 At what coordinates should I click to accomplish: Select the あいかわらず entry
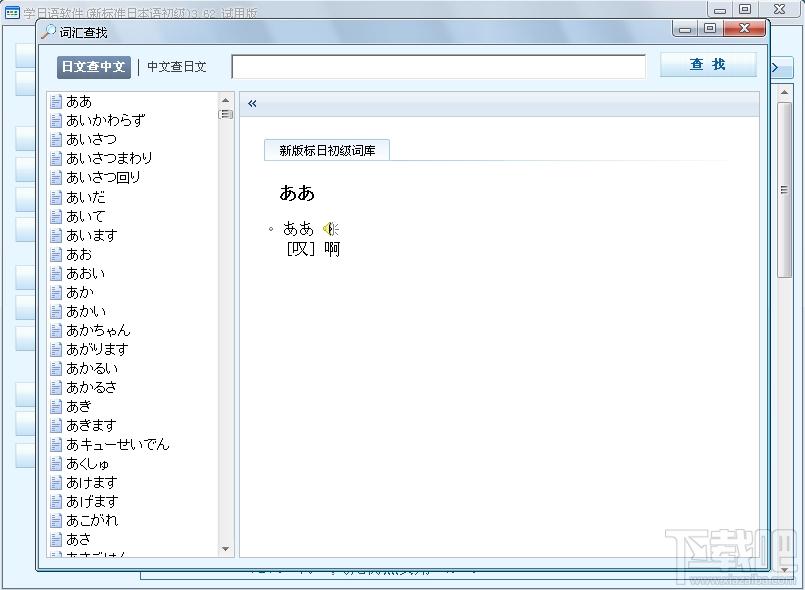pyautogui.click(x=106, y=121)
